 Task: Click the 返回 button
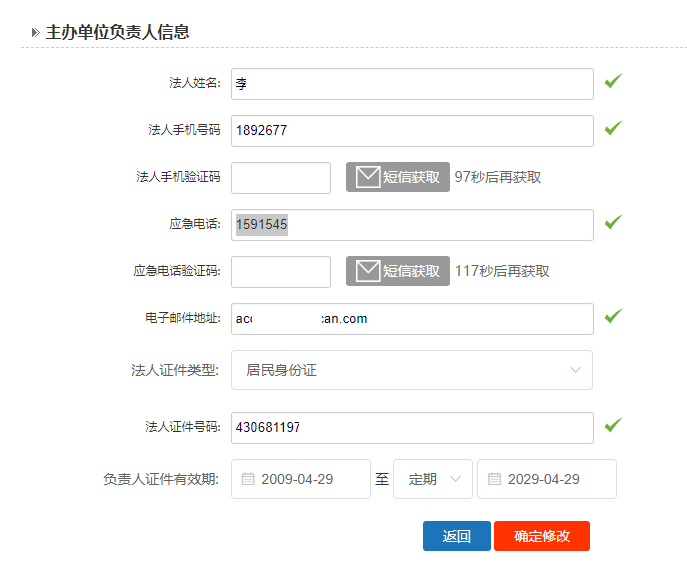pos(456,536)
